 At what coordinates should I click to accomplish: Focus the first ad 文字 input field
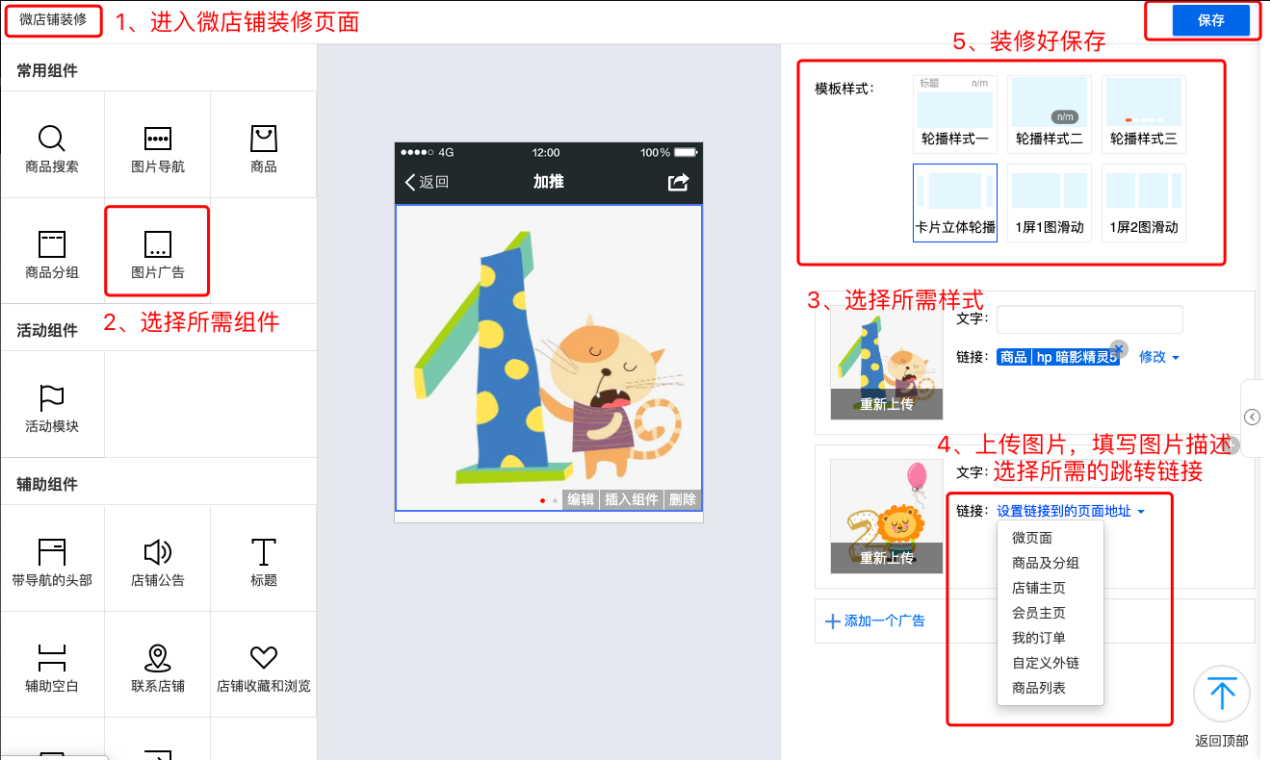[1089, 319]
